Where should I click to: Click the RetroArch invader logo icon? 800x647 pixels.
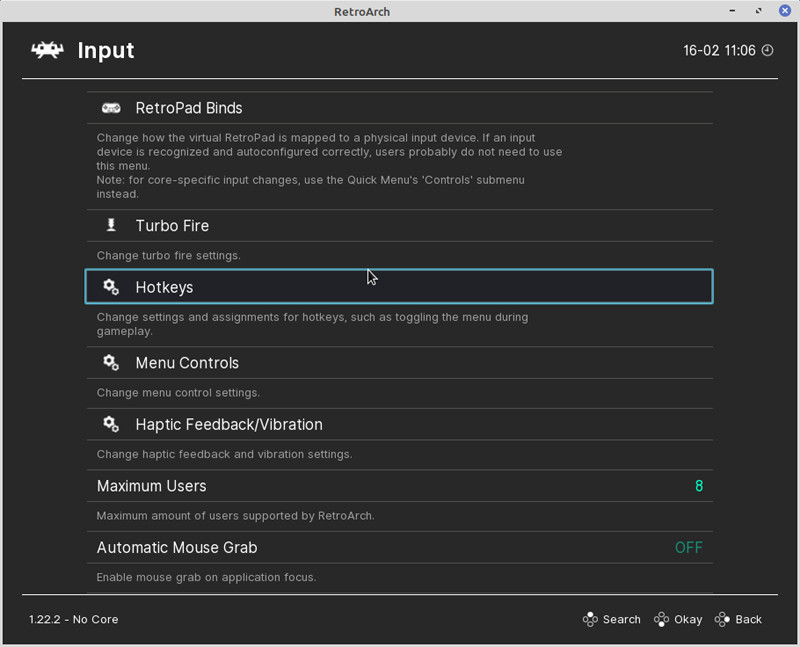(x=47, y=50)
